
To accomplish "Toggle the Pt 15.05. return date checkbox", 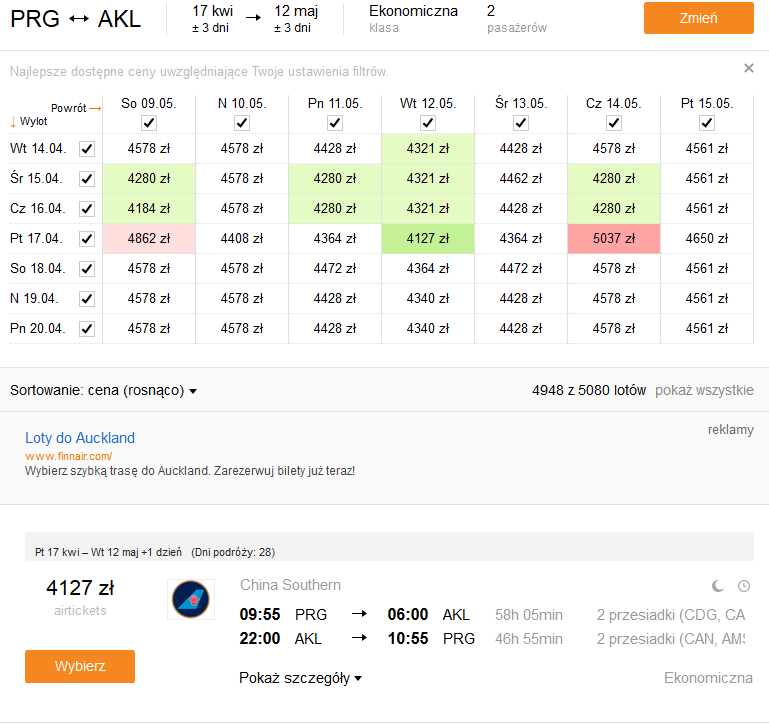I will [x=707, y=123].
